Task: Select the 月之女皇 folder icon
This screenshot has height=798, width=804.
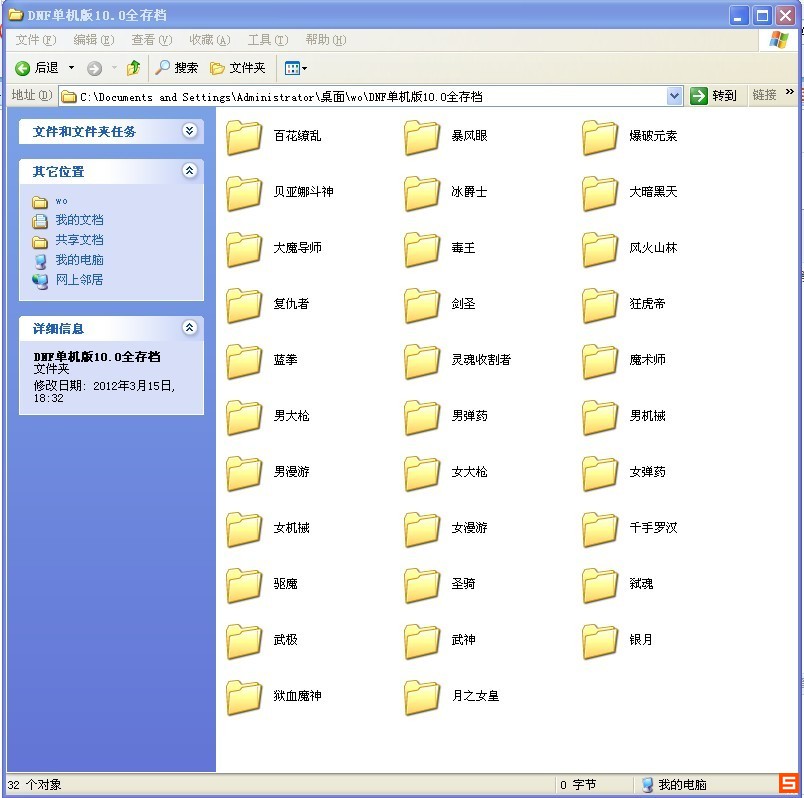Action: click(x=422, y=697)
